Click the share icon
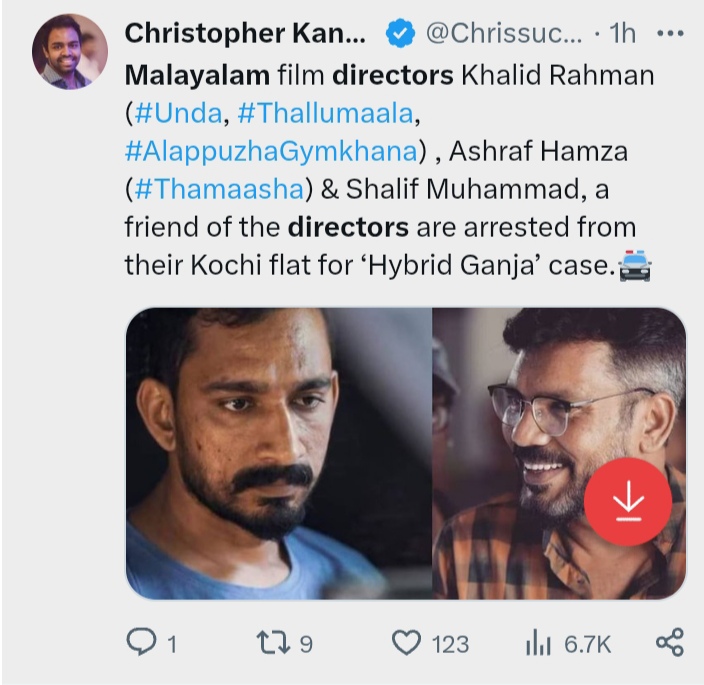Screen dimensions: 704x685 click(x=670, y=642)
